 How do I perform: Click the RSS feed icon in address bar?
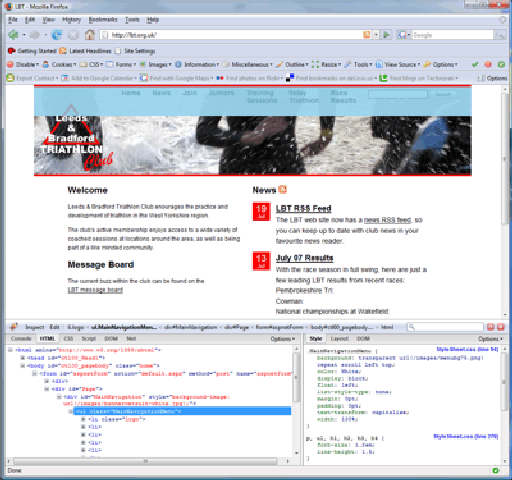click(x=366, y=35)
